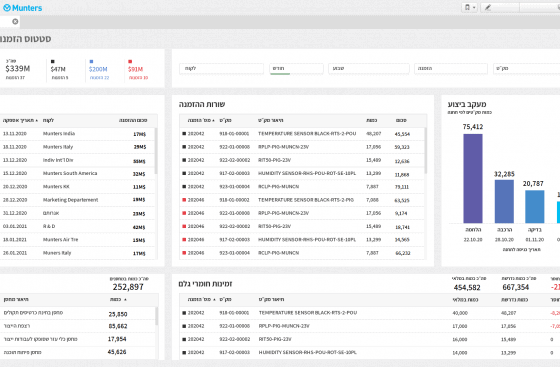Image resolution: width=560 pixels, height=367 pixels.
Task: Click the red square indicator above $91M
Action: (130, 61)
